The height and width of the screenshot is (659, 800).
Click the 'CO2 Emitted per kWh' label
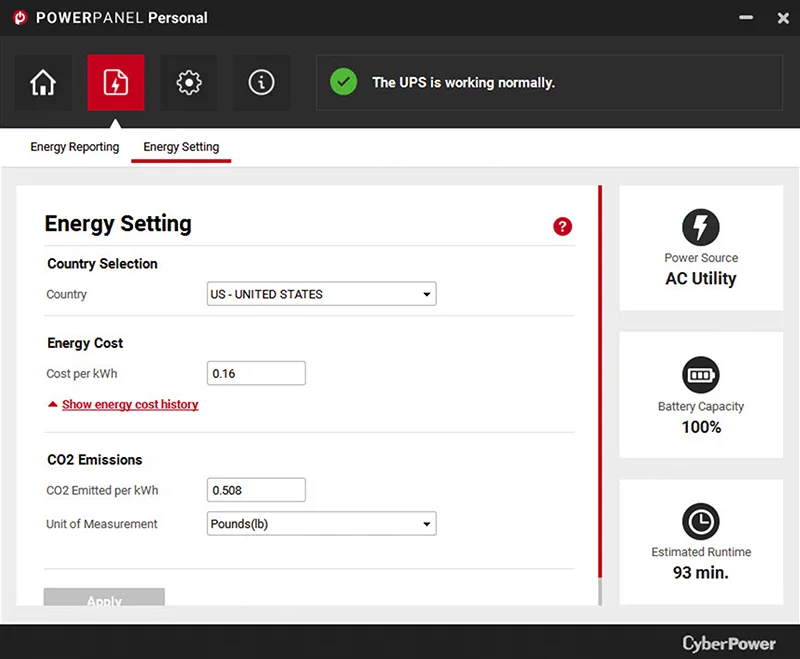pyautogui.click(x=103, y=490)
